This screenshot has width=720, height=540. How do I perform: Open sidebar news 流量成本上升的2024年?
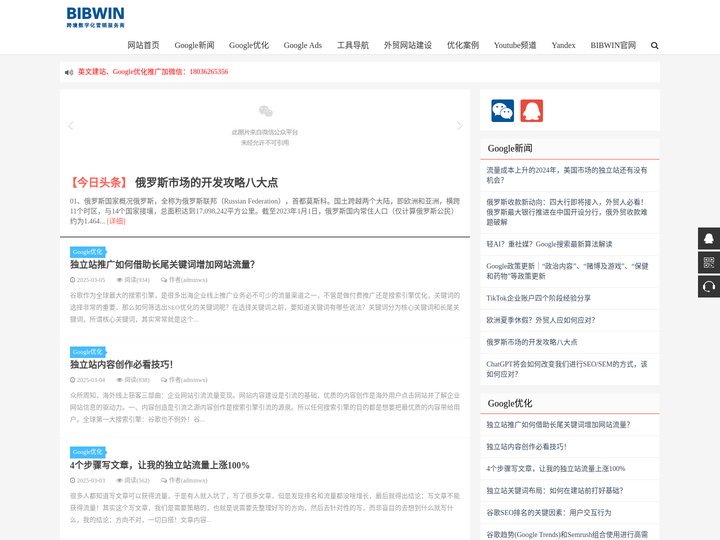click(x=567, y=175)
